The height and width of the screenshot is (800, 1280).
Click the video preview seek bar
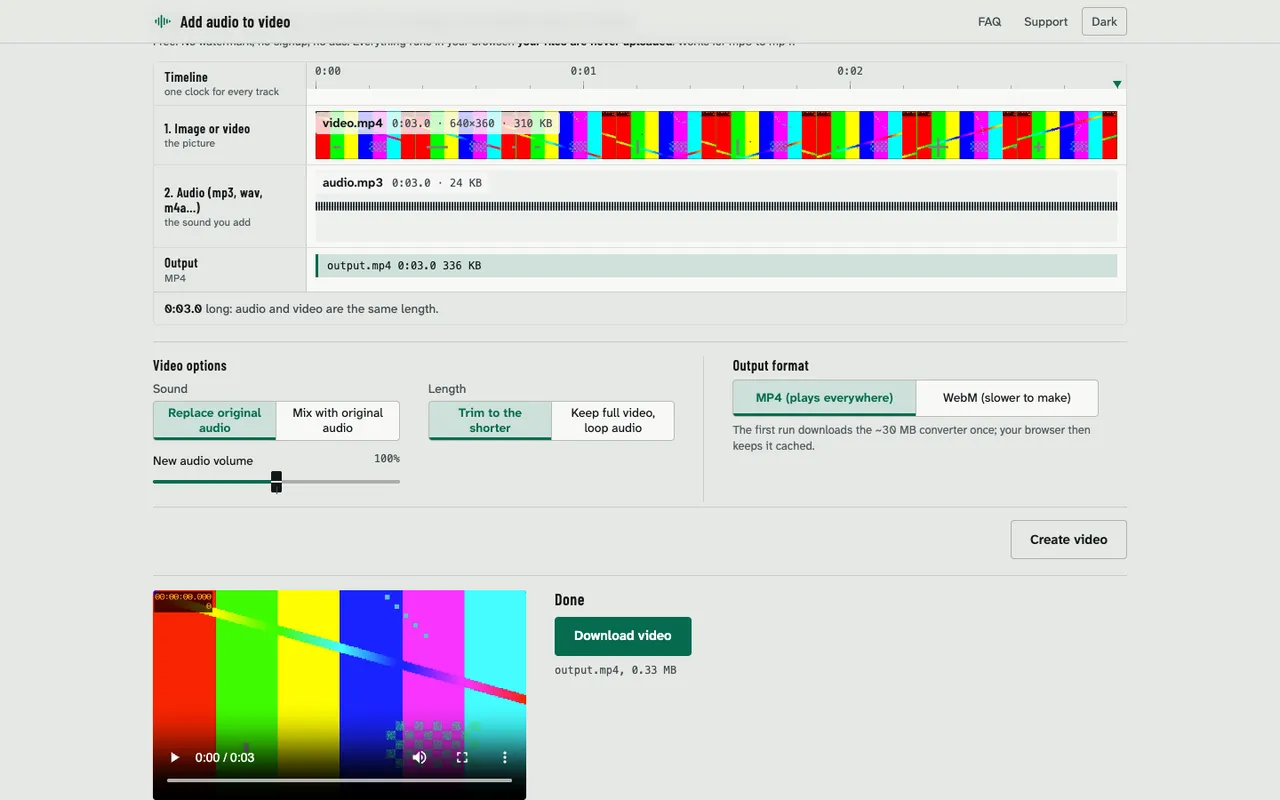tap(339, 780)
